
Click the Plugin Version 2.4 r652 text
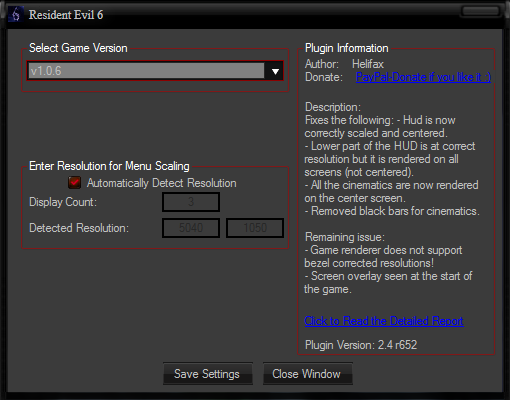click(x=361, y=345)
